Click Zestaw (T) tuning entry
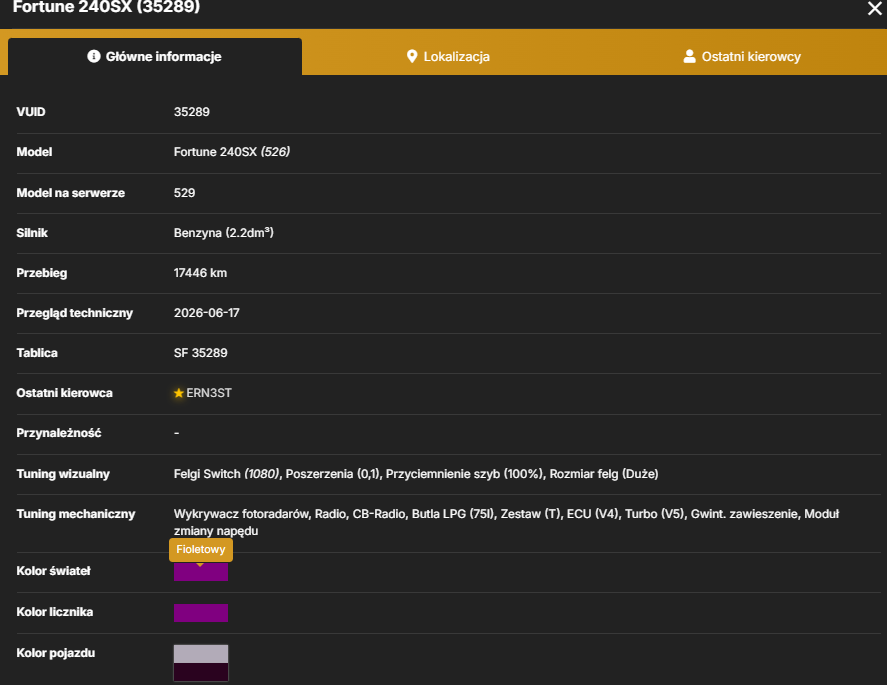The image size is (887, 685). click(530, 514)
